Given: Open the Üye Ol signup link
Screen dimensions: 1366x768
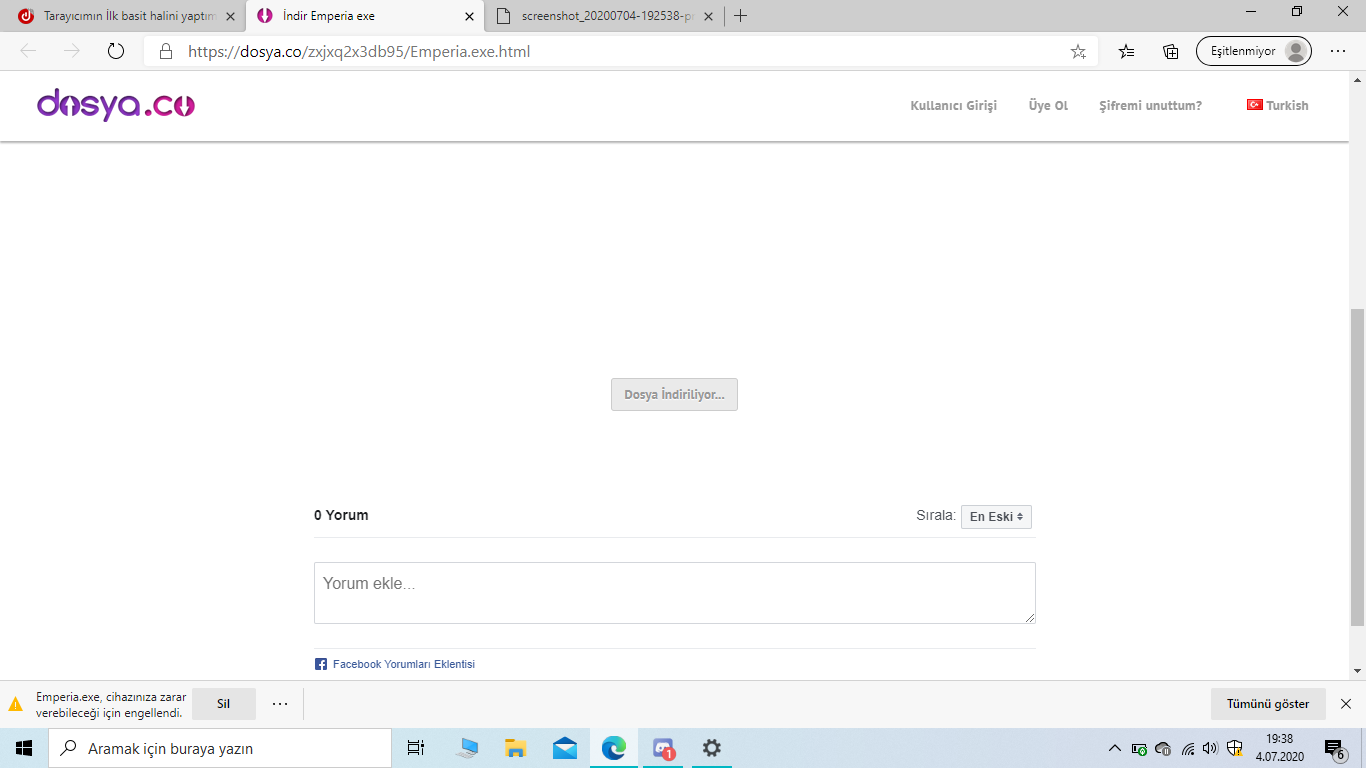Looking at the screenshot, I should [1048, 106].
